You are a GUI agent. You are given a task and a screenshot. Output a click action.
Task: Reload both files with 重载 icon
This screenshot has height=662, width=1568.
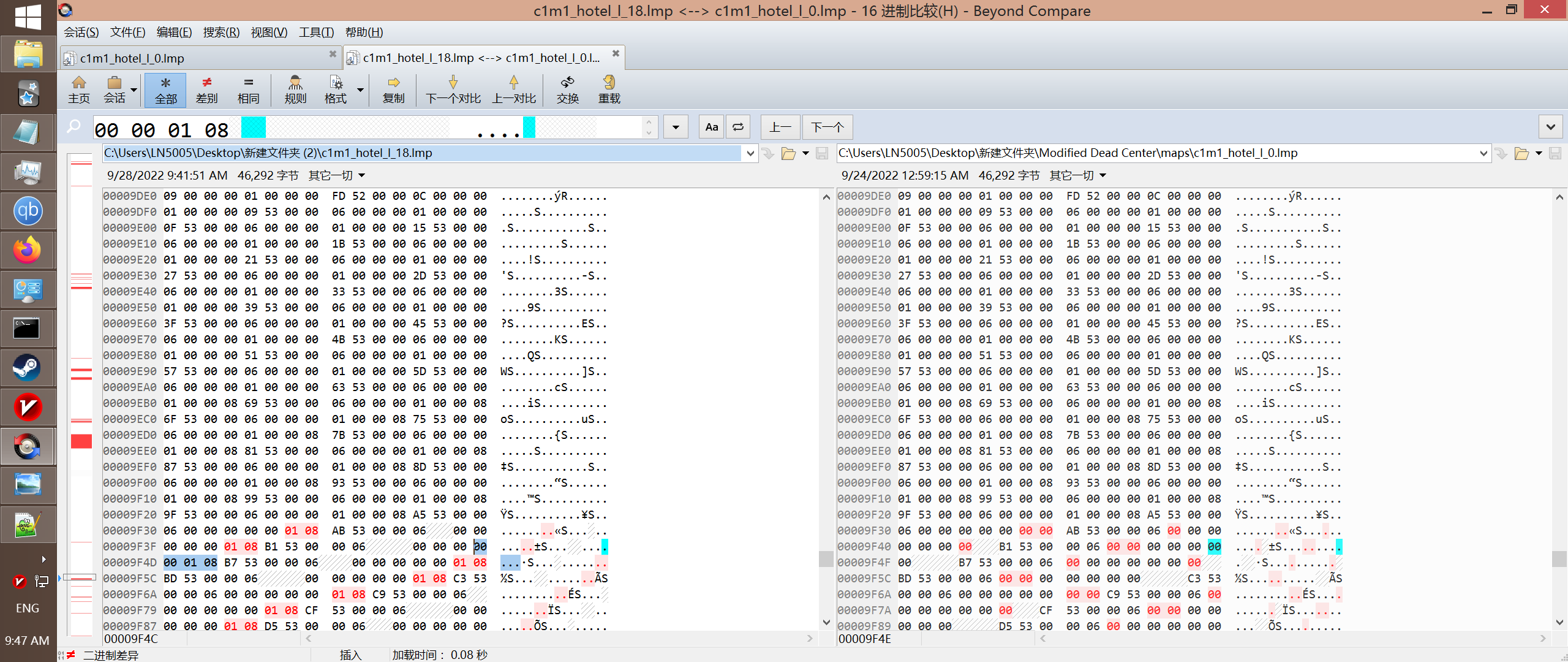click(x=608, y=89)
